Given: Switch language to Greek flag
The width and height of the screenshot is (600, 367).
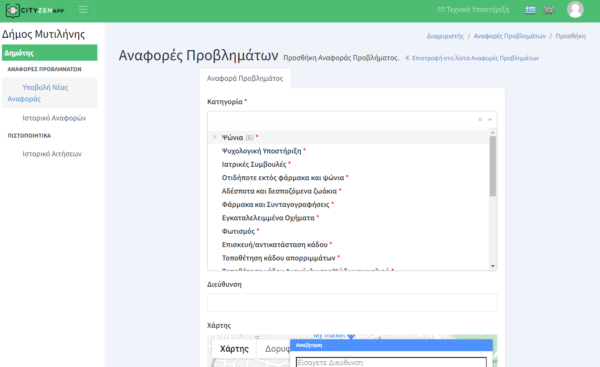Looking at the screenshot, I should pyautogui.click(x=530, y=10).
